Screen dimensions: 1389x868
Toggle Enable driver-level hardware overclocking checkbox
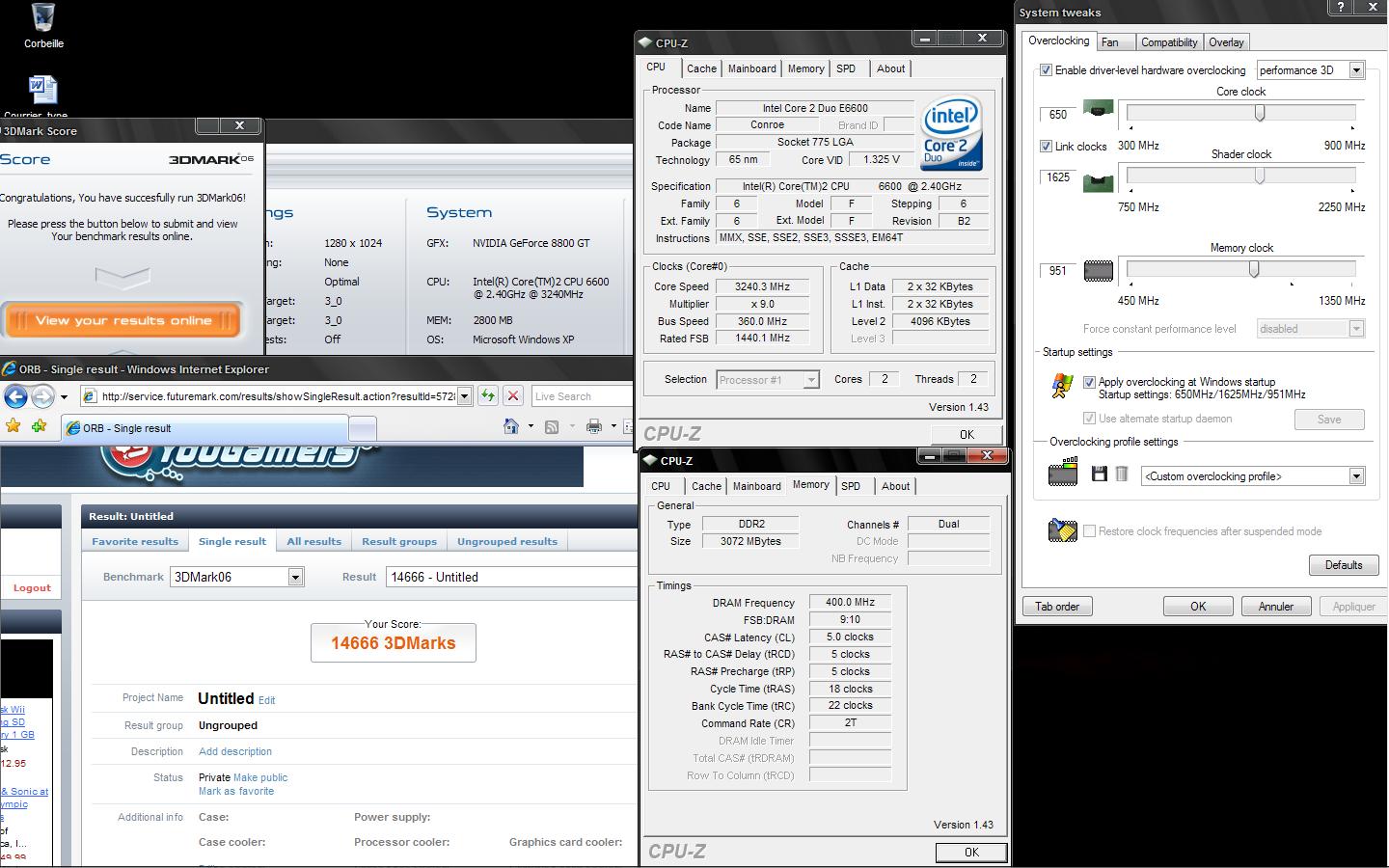[1046, 70]
